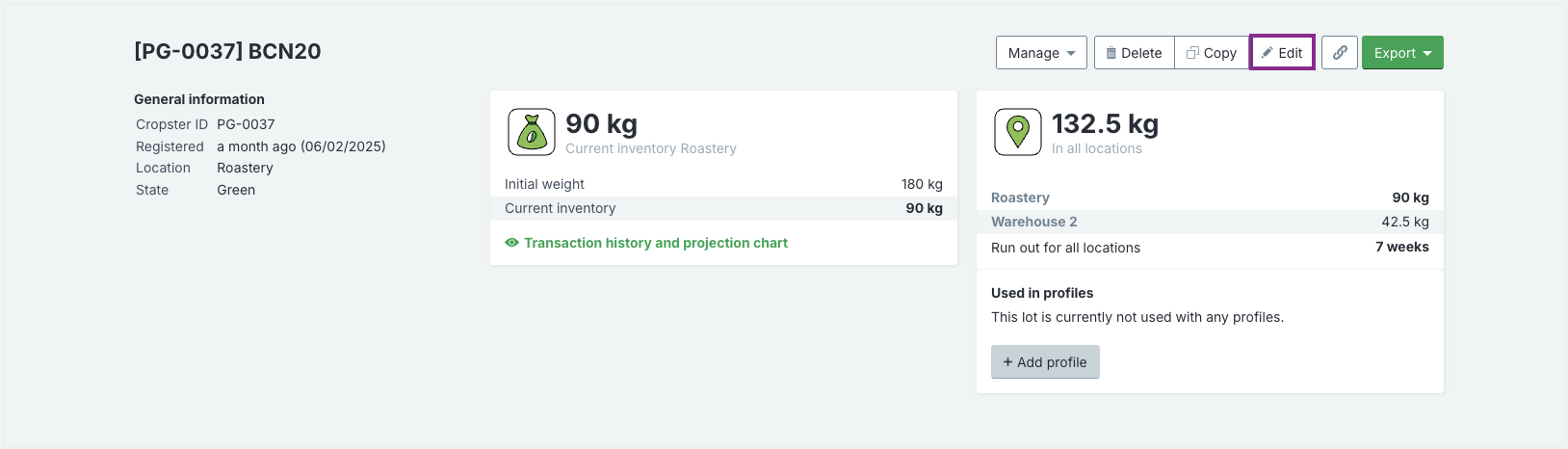Click the Add profile button
1568x449 pixels.
(1045, 362)
